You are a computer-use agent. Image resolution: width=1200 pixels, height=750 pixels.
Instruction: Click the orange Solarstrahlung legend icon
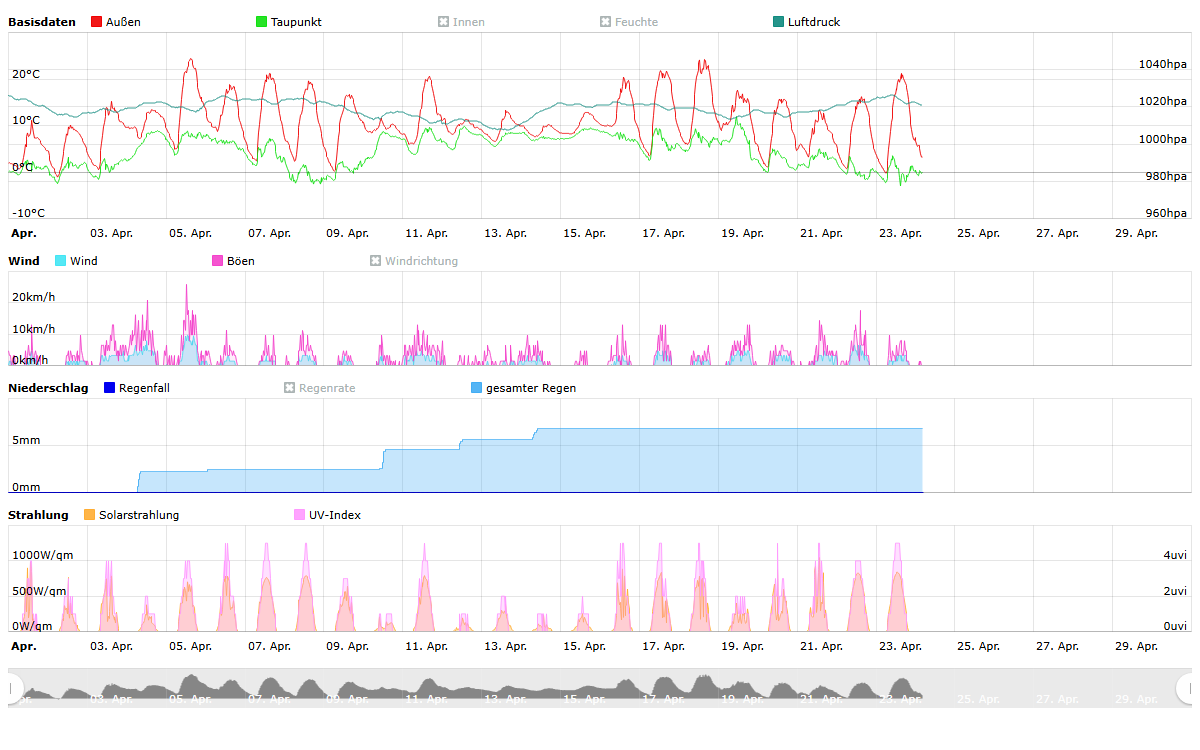pyautogui.click(x=90, y=515)
